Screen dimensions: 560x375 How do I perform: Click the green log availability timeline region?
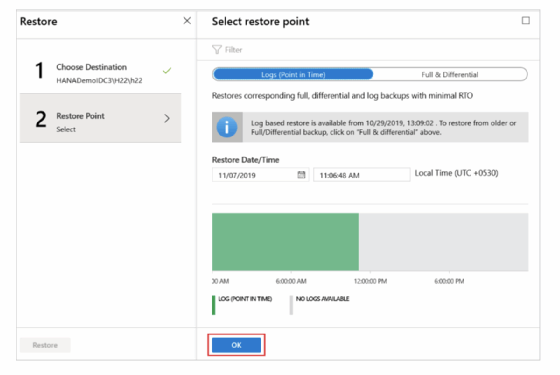pyautogui.click(x=285, y=242)
